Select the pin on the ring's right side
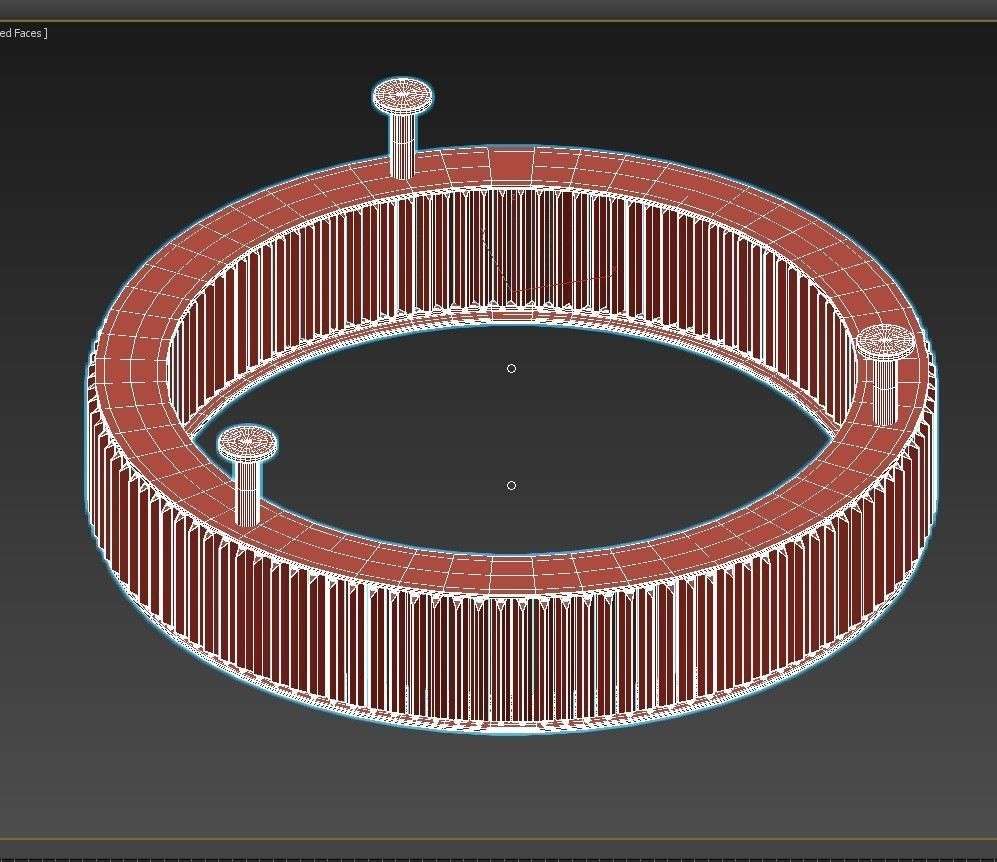 [x=885, y=374]
